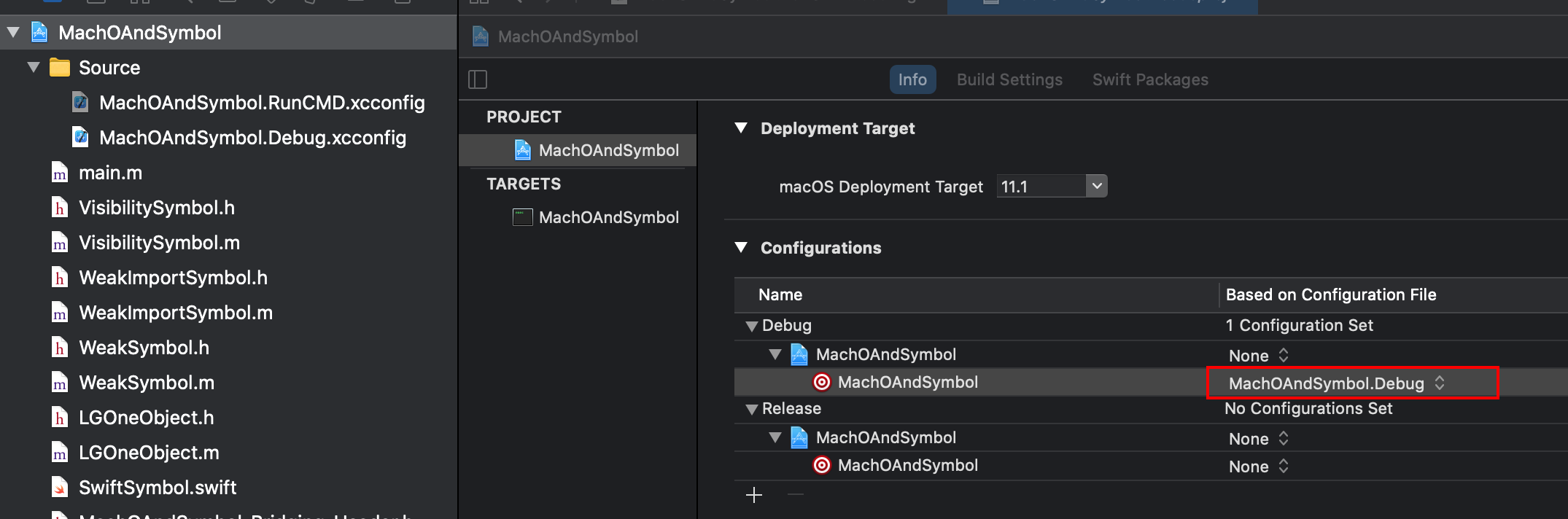This screenshot has width=1568, height=519.
Task: Open config file popup for Debug project row
Action: 1259,356
